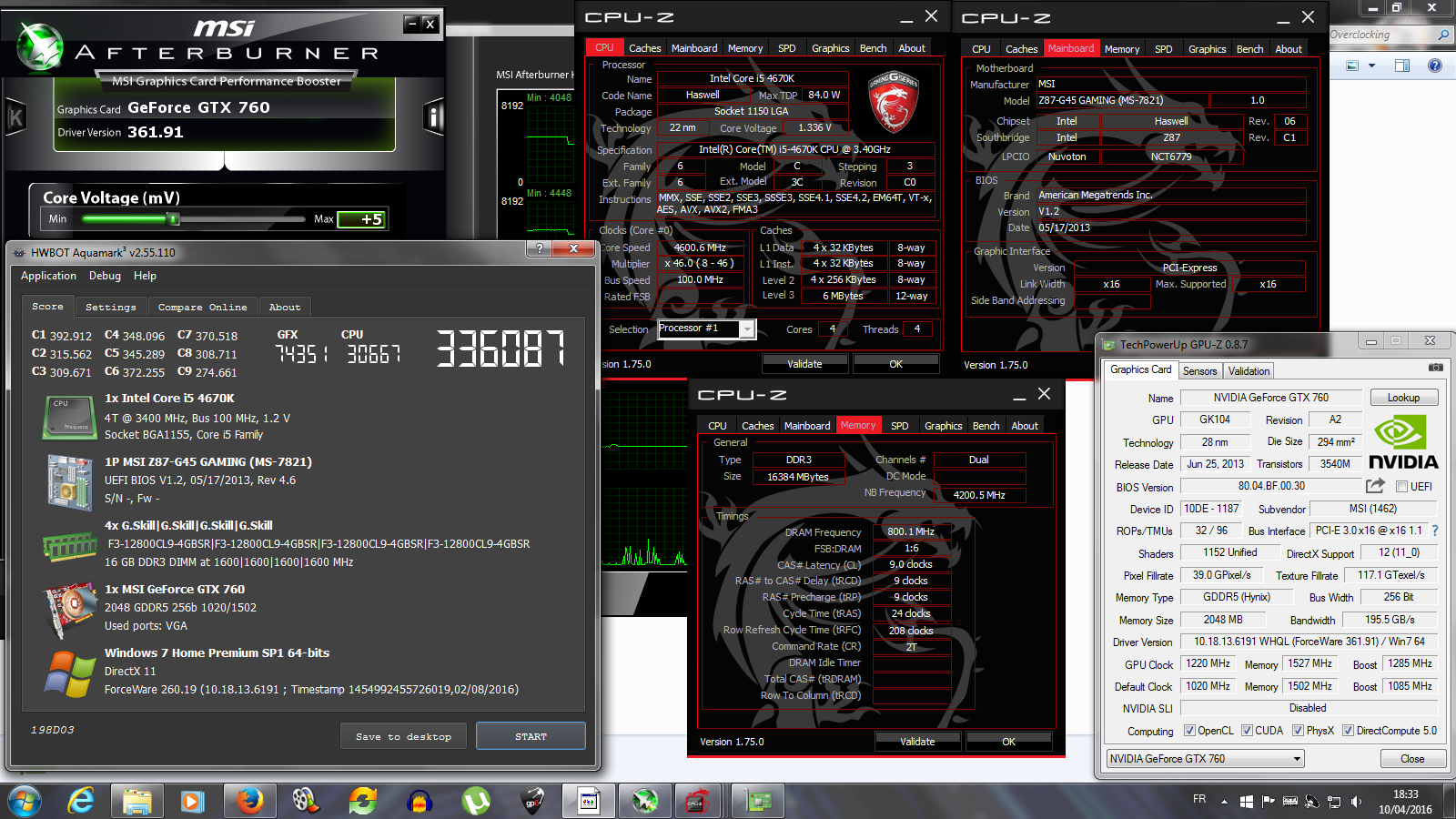The image size is (1456, 819).
Task: Click the Aquamark 336087 total score
Action: [500, 349]
